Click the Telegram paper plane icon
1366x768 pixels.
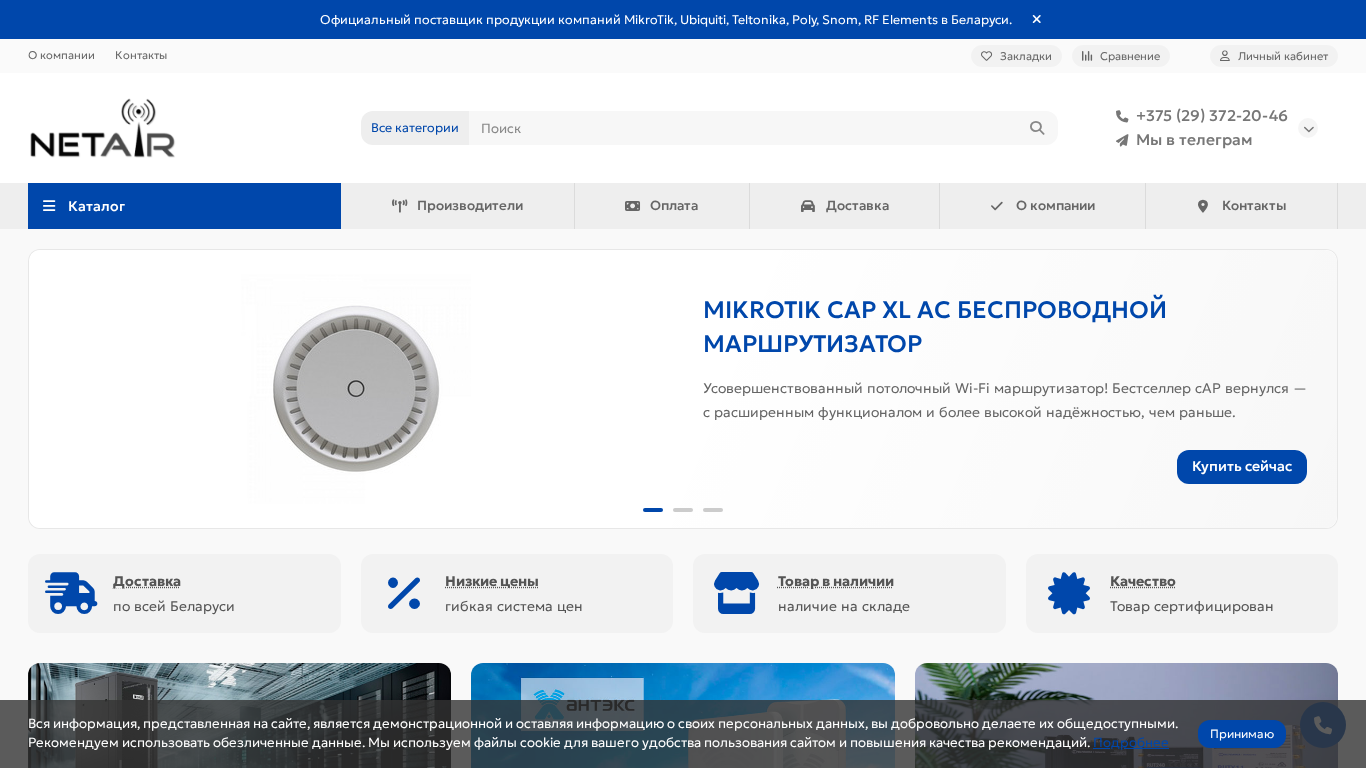pos(1122,141)
